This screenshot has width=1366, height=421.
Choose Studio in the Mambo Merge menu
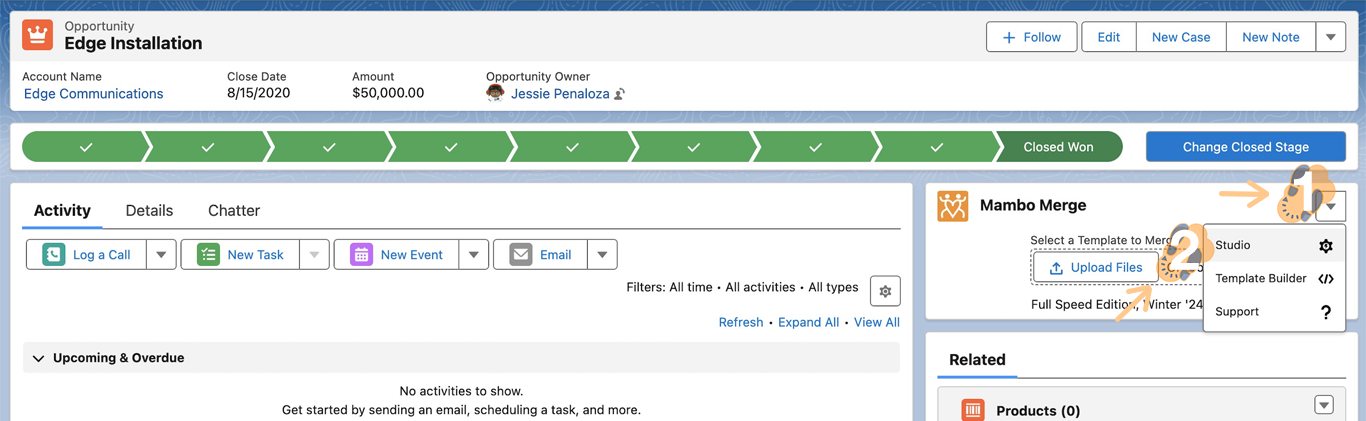(x=1233, y=245)
